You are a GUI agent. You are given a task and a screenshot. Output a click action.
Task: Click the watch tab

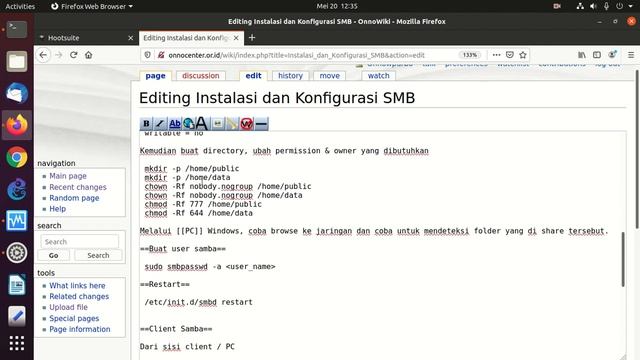(x=378, y=76)
